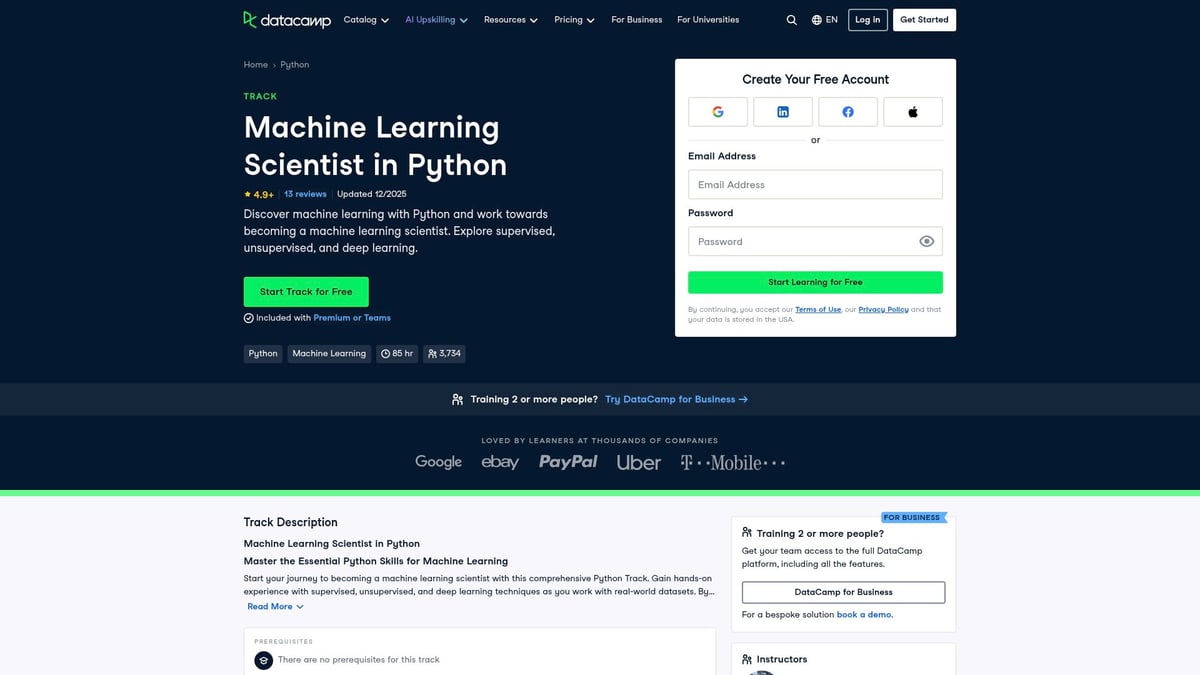Click the Get Started button
Viewport: 1200px width, 675px height.
[x=924, y=20]
